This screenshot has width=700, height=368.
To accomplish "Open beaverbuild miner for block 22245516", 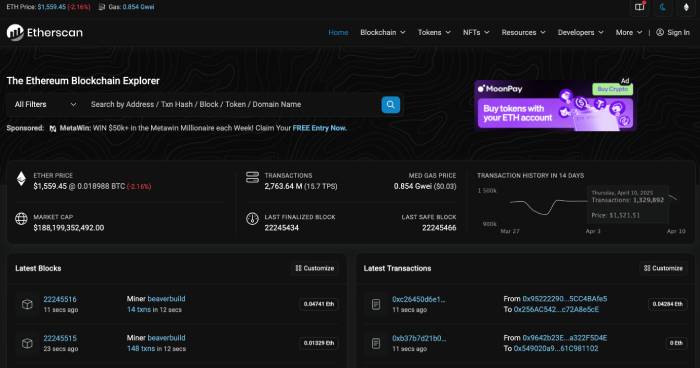I will [166, 299].
